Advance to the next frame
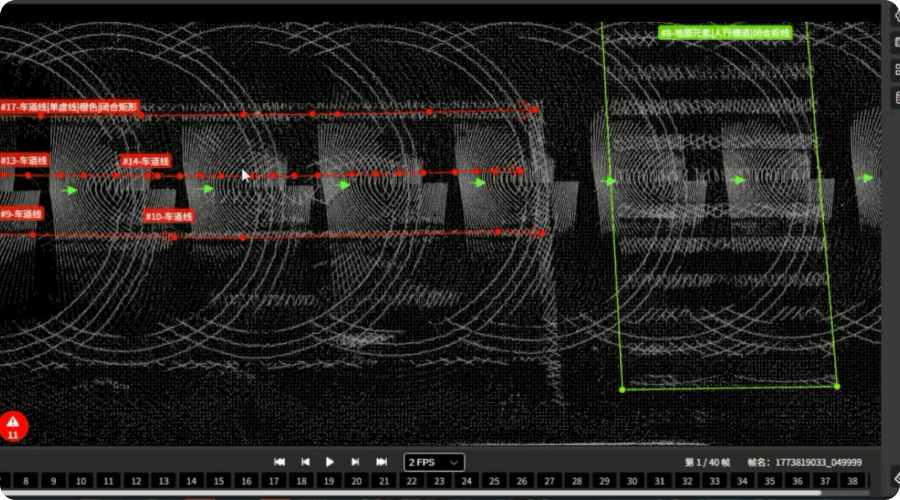Image resolution: width=900 pixels, height=500 pixels. pyautogui.click(x=355, y=462)
